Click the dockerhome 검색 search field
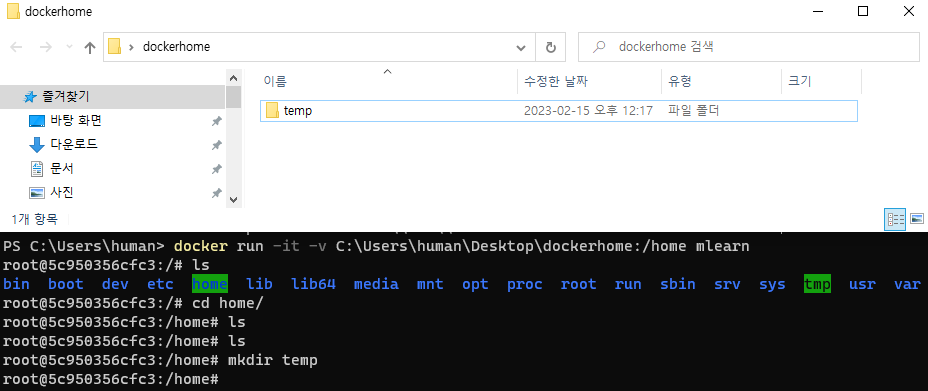 click(x=749, y=47)
